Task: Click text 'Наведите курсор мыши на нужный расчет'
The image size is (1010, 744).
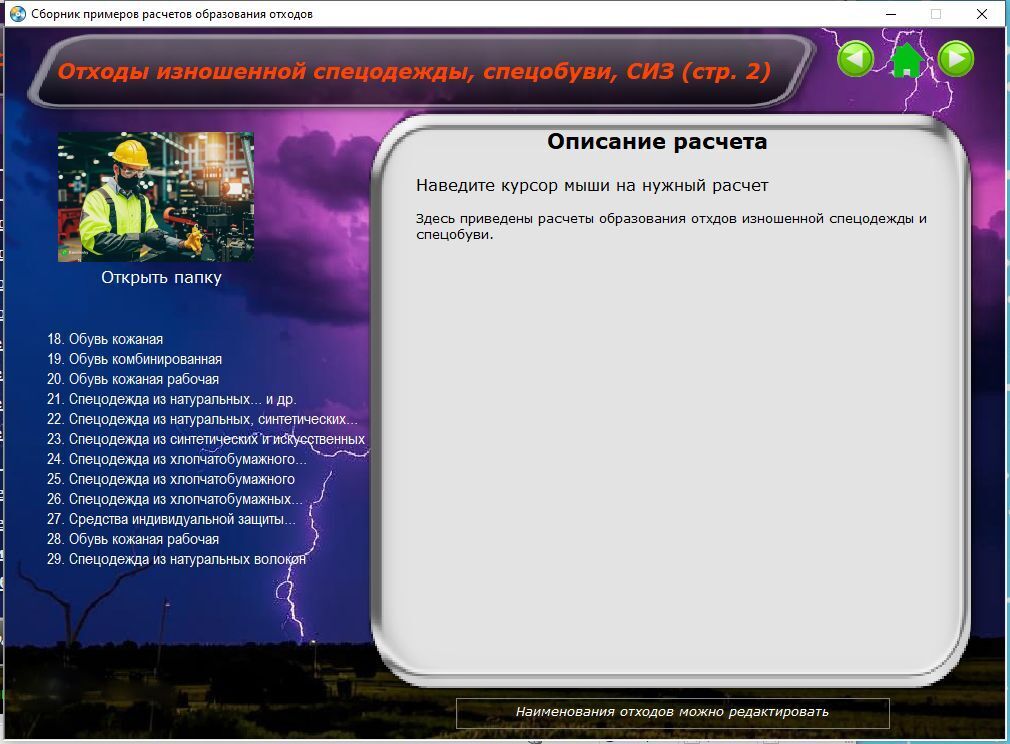Action: pos(592,186)
